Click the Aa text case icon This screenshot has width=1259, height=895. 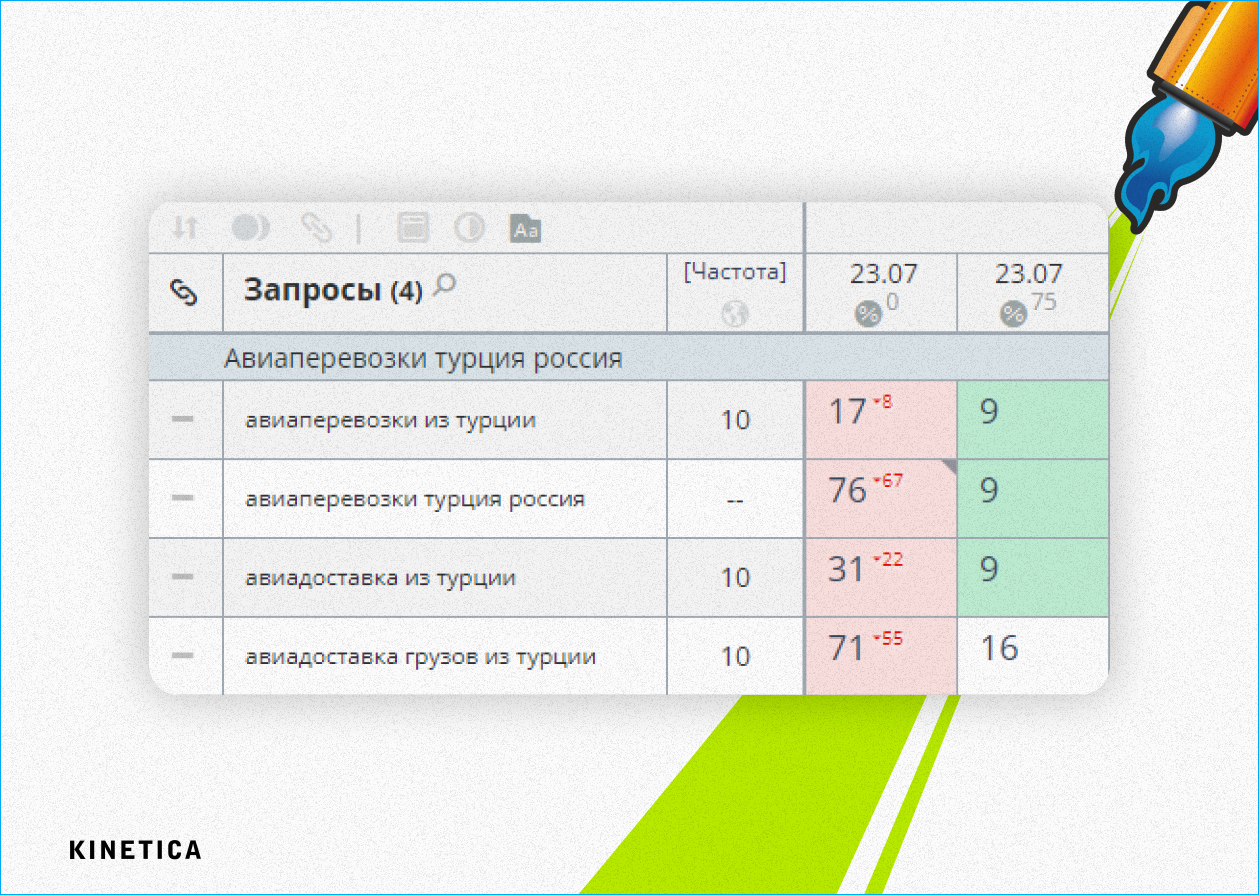[x=526, y=229]
